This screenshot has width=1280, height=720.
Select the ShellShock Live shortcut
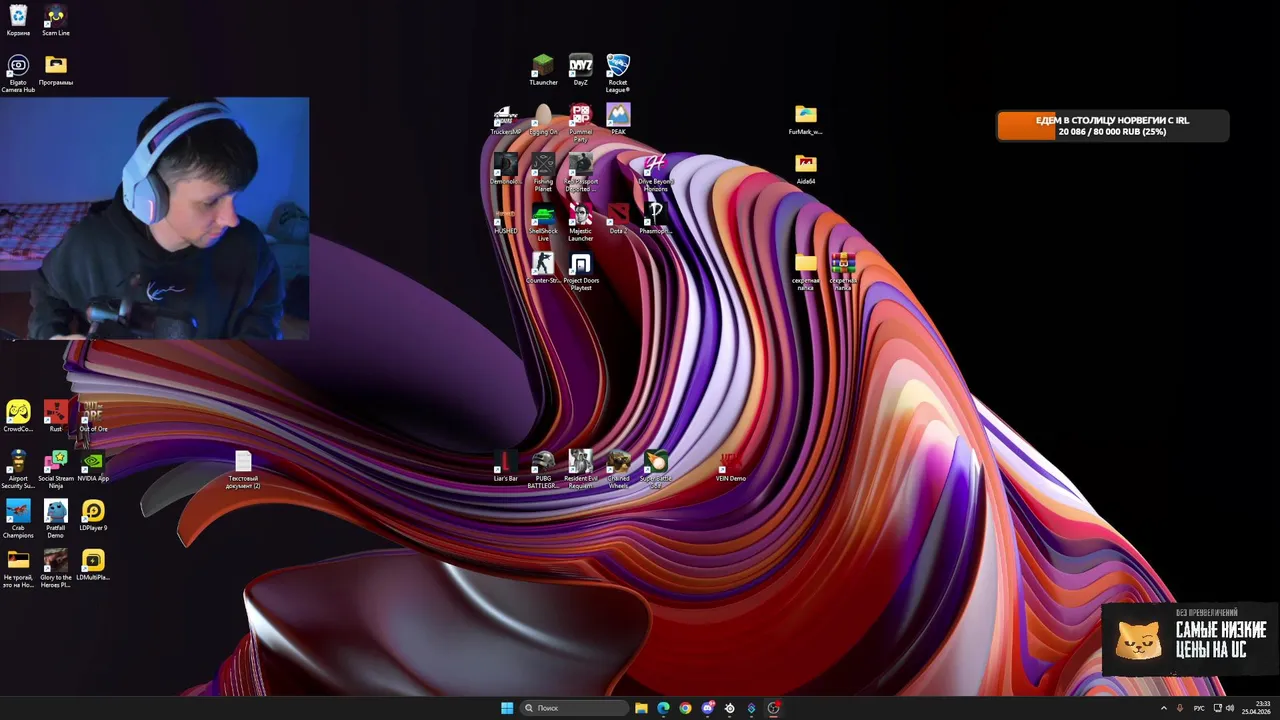tap(543, 222)
